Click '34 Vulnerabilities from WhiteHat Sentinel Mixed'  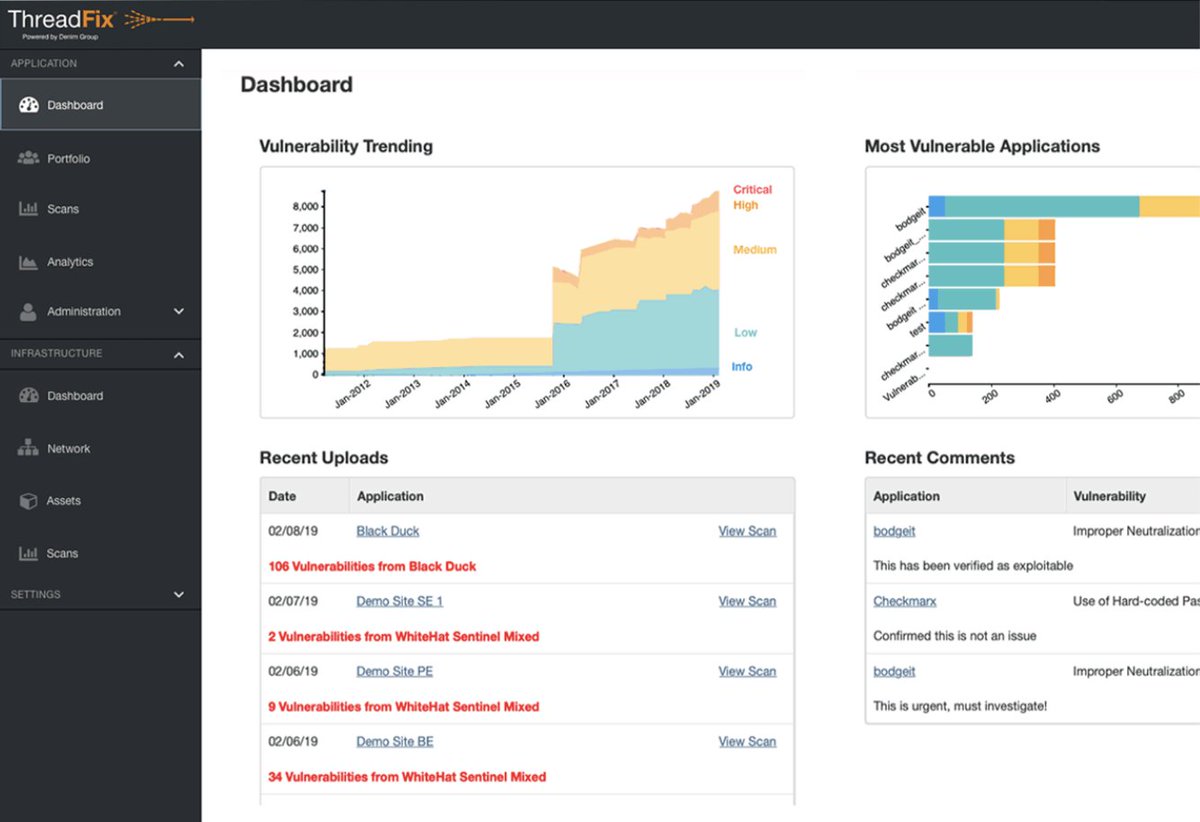(407, 776)
